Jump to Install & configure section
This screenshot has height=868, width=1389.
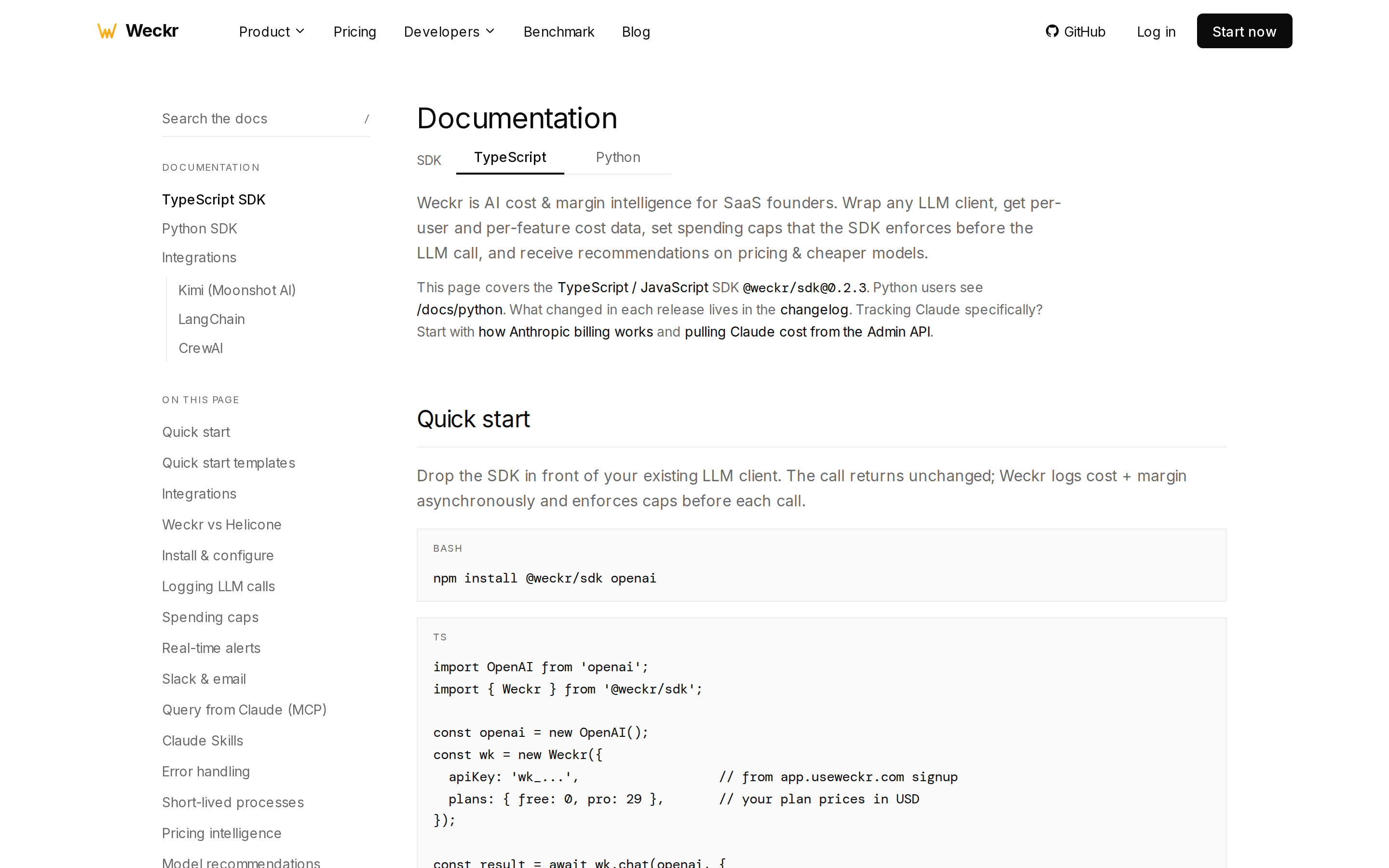[218, 556]
